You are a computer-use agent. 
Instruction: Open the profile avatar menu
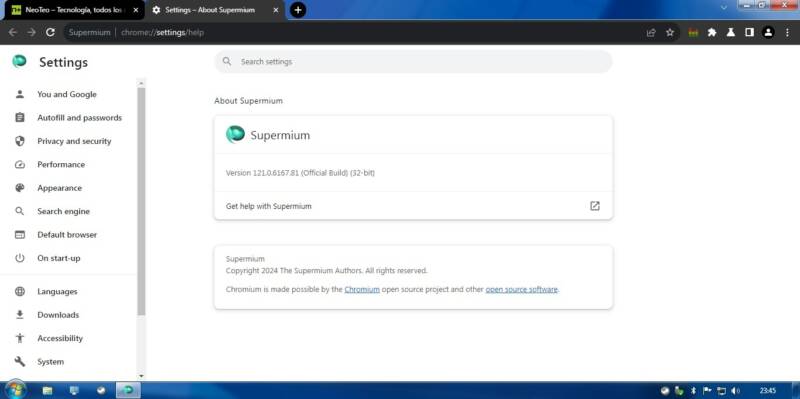tap(768, 32)
